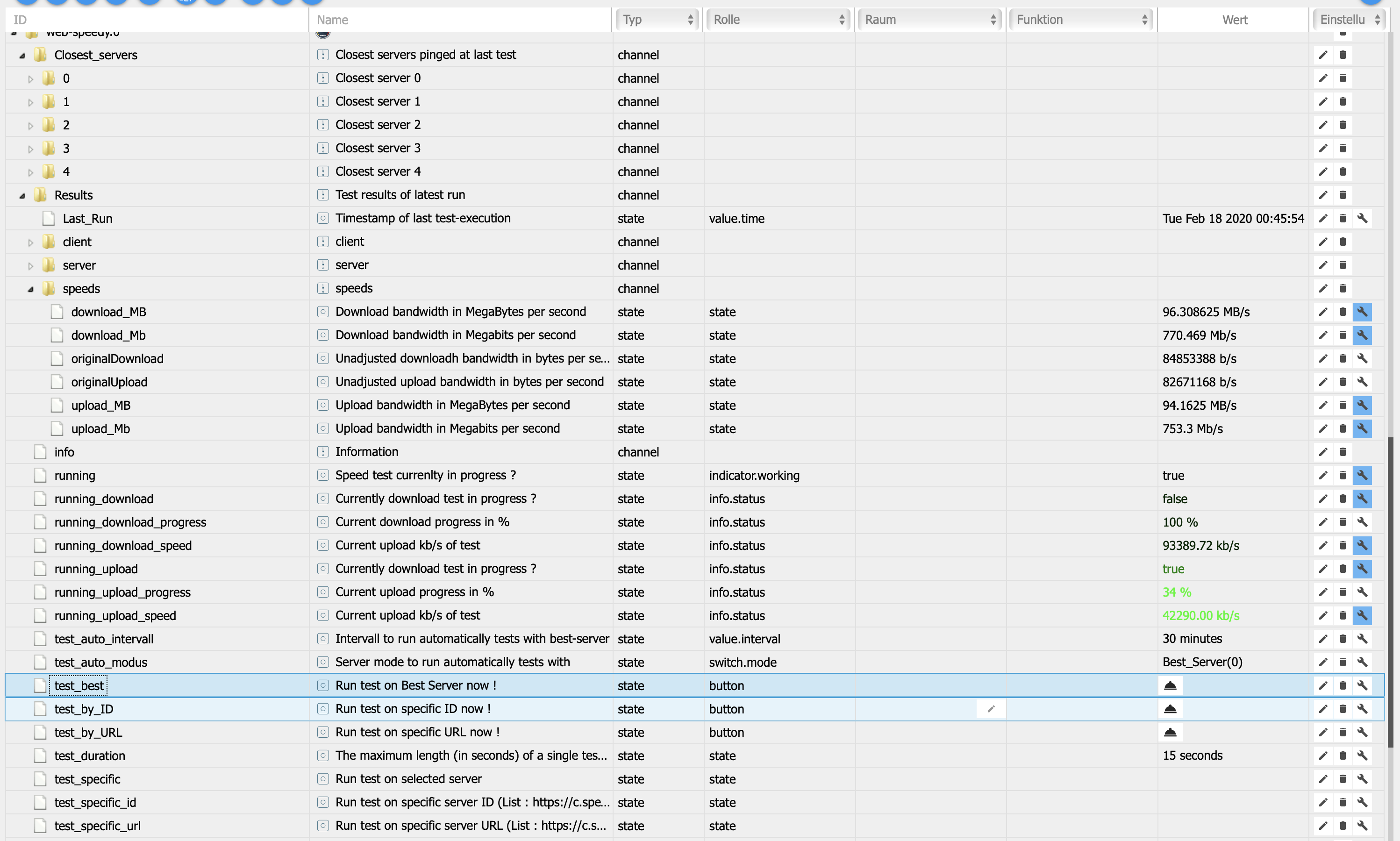Click small pencil in test_by_ID Raum cell

click(991, 709)
